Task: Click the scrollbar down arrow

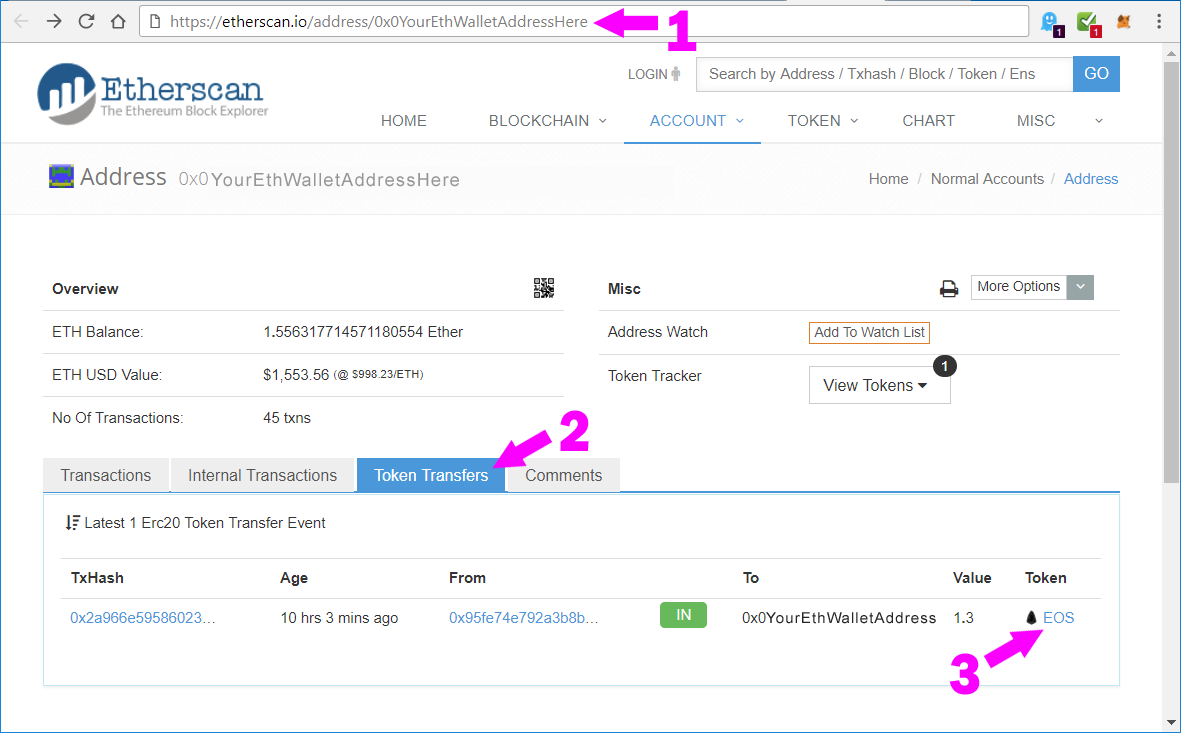Action: pyautogui.click(x=1171, y=722)
